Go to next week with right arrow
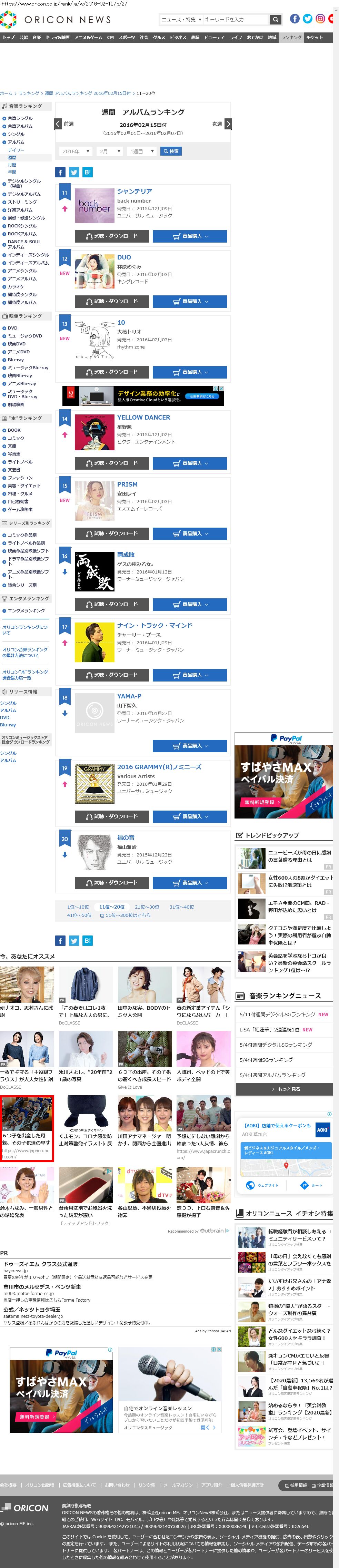This screenshot has height=1568, width=339. (228, 124)
